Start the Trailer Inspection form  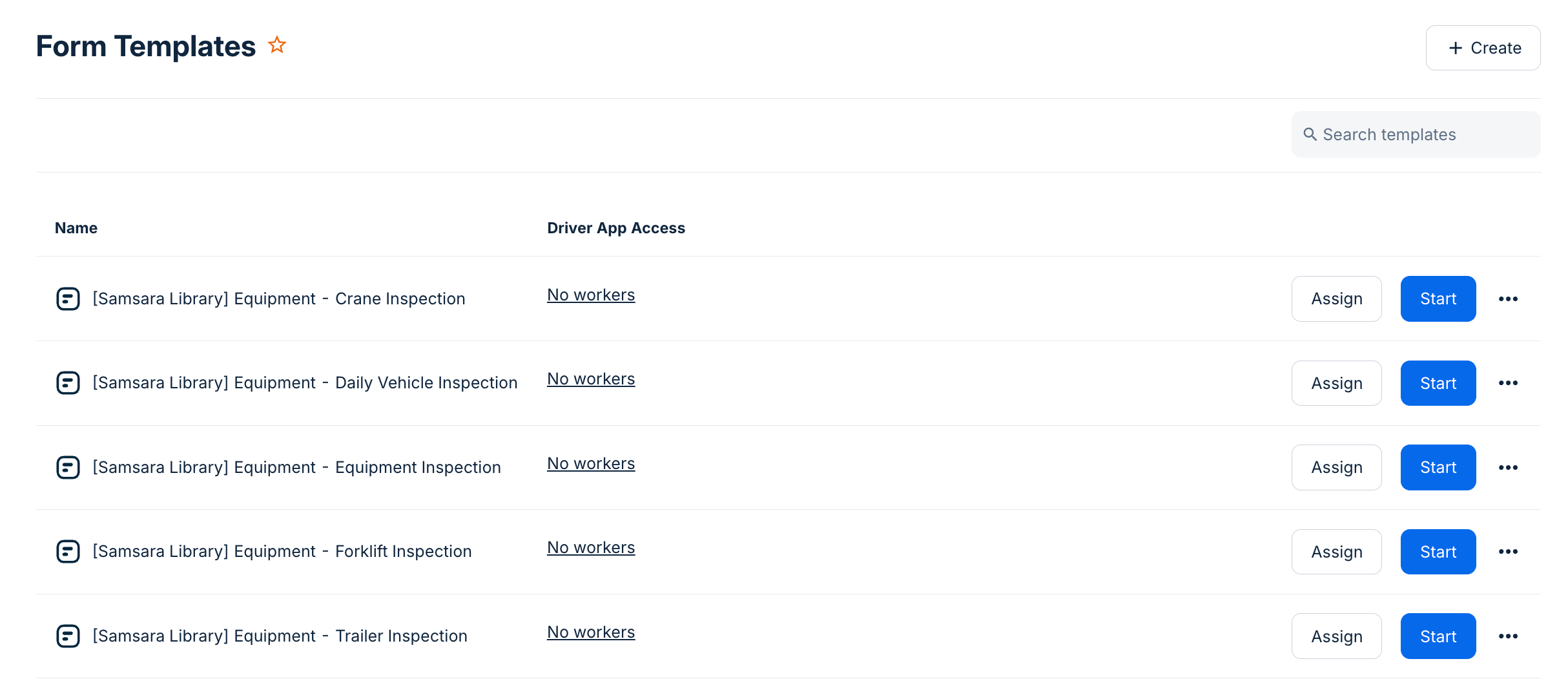(x=1438, y=636)
